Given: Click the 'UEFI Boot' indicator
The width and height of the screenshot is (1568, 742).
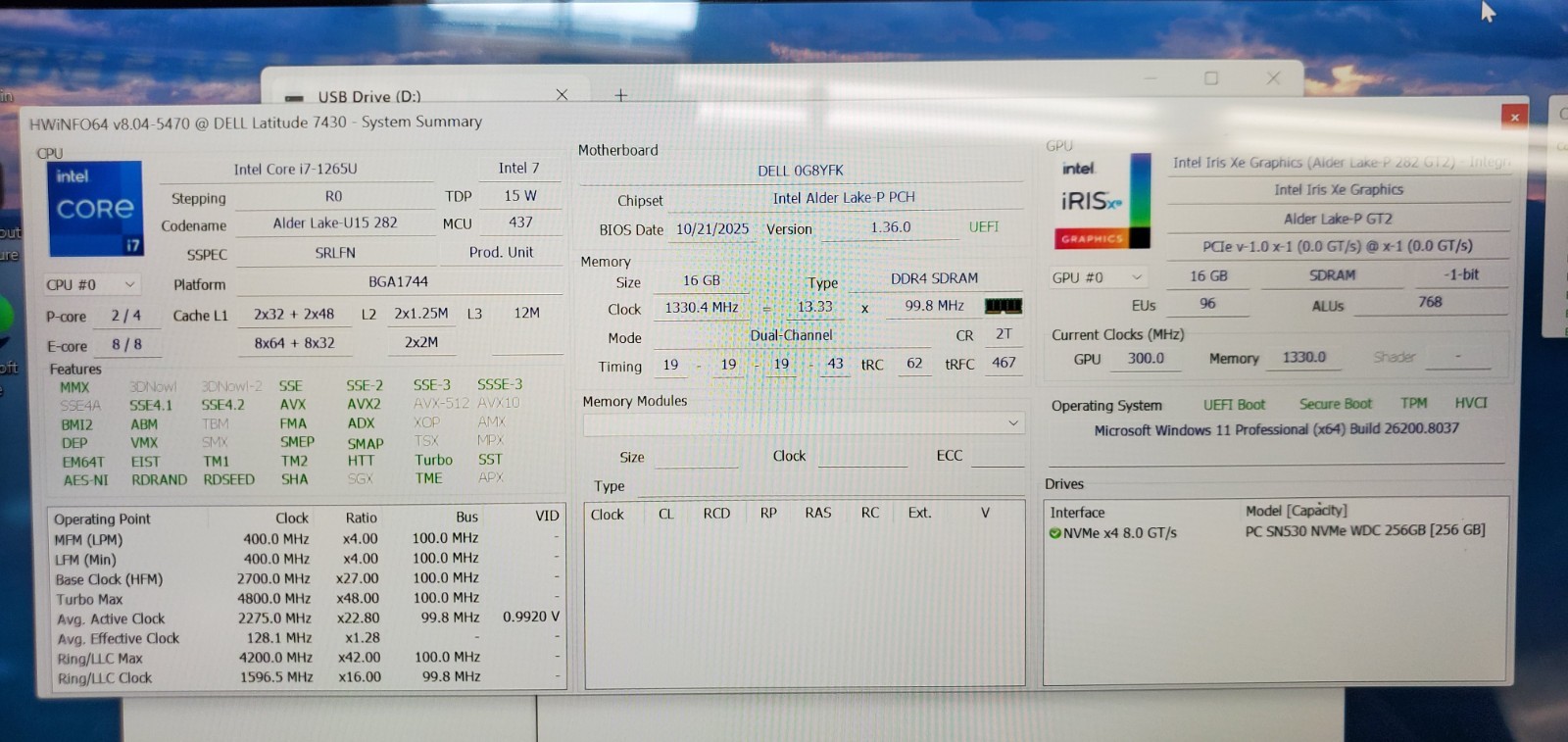Looking at the screenshot, I should click(x=1234, y=405).
